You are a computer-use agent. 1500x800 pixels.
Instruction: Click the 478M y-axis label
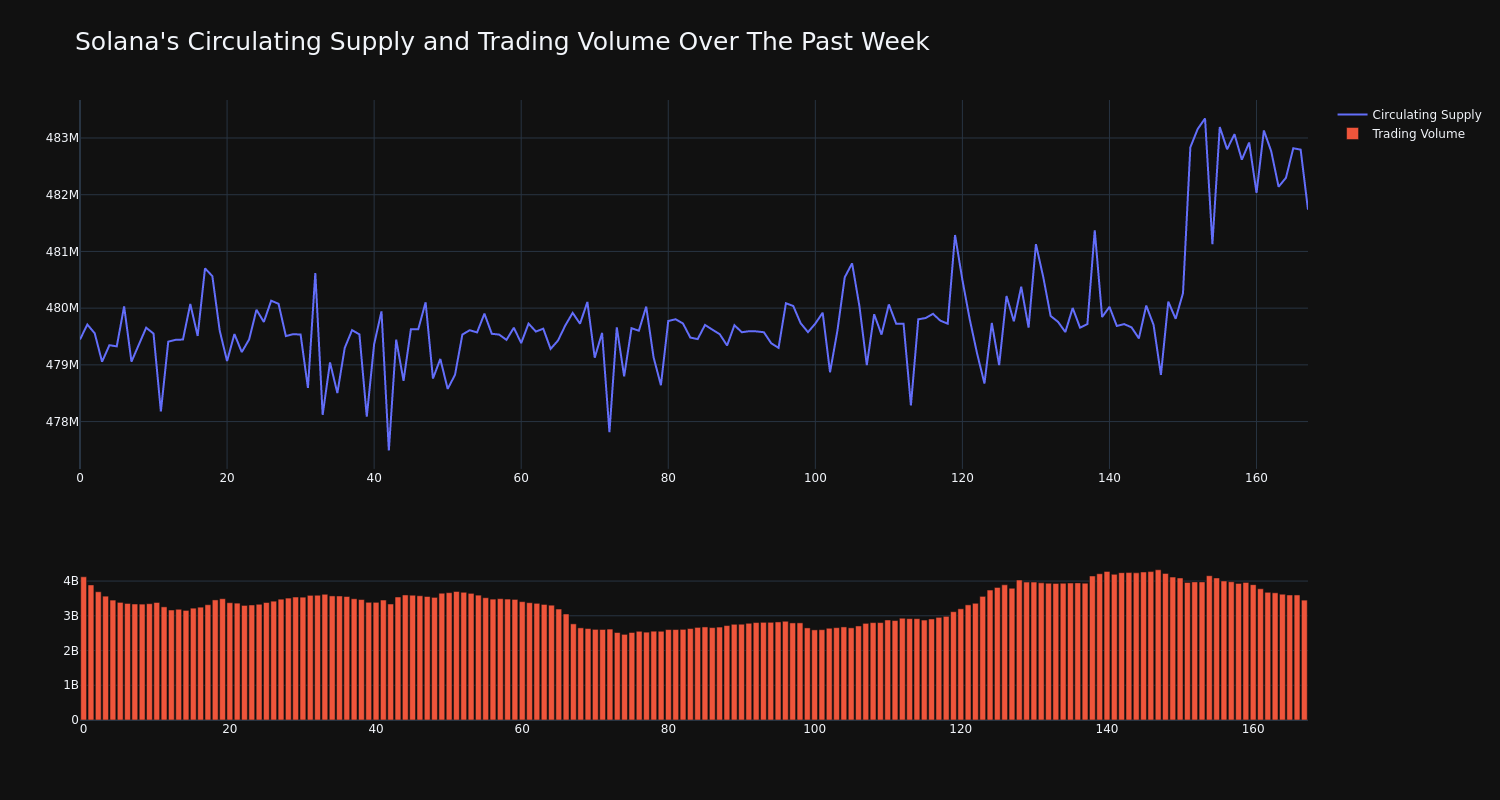click(62, 422)
